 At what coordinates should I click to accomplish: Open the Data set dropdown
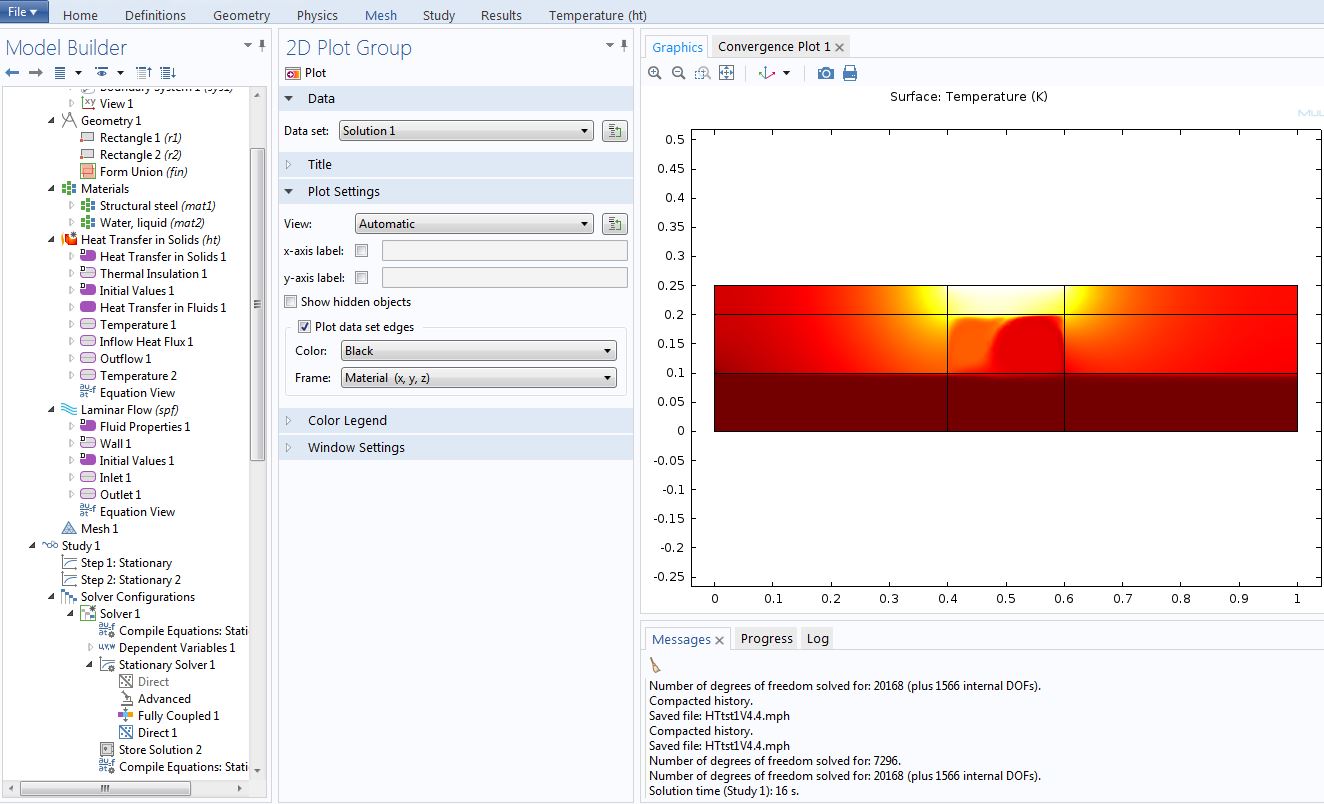[x=466, y=131]
